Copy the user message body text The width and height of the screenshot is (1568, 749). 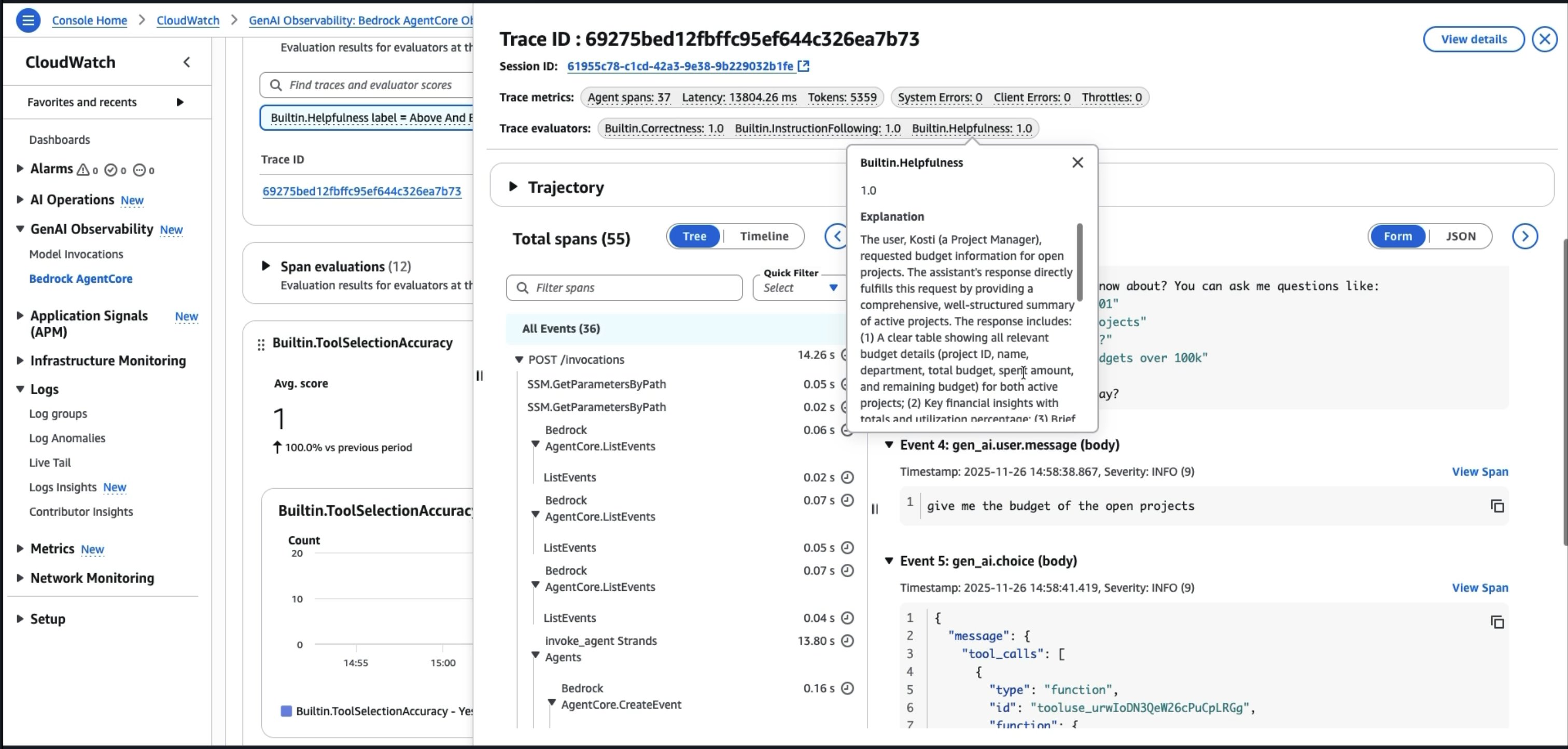pyautogui.click(x=1497, y=506)
